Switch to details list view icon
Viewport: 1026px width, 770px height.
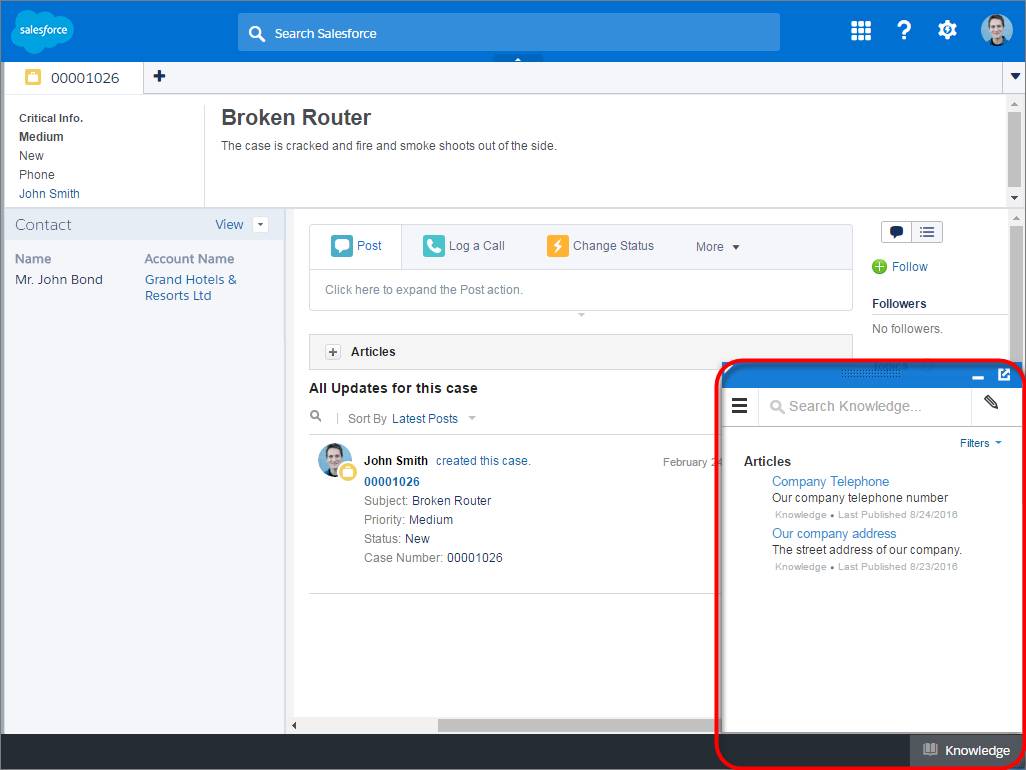click(927, 232)
